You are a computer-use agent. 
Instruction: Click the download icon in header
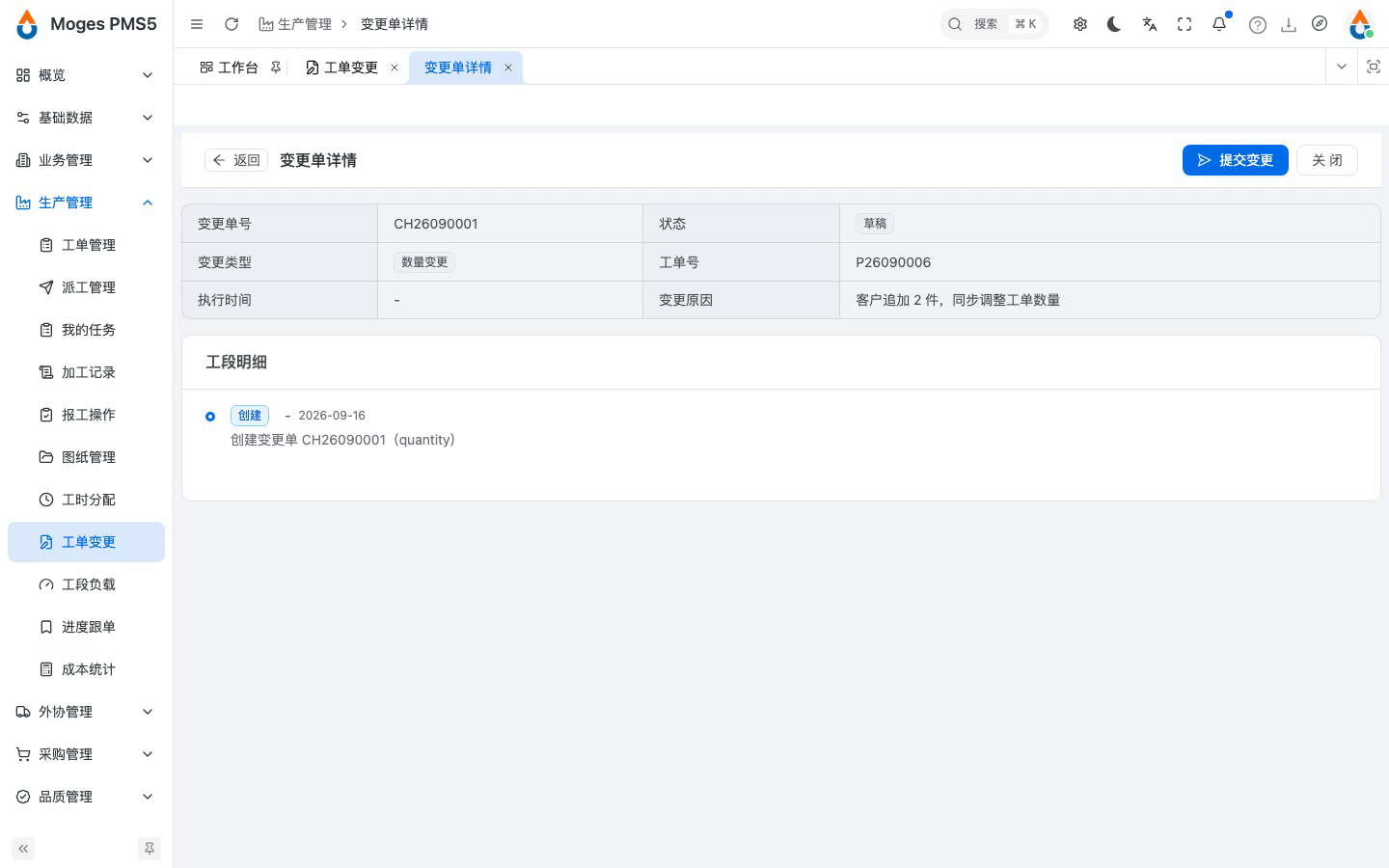[x=1289, y=25]
